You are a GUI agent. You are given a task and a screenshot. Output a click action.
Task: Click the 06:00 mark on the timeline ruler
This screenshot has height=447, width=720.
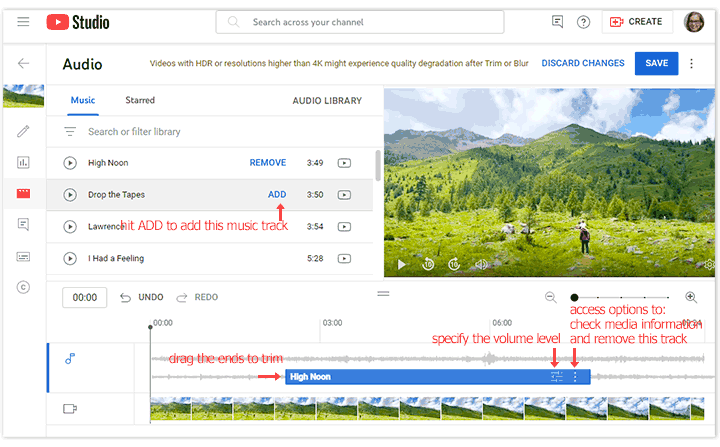[x=502, y=323]
